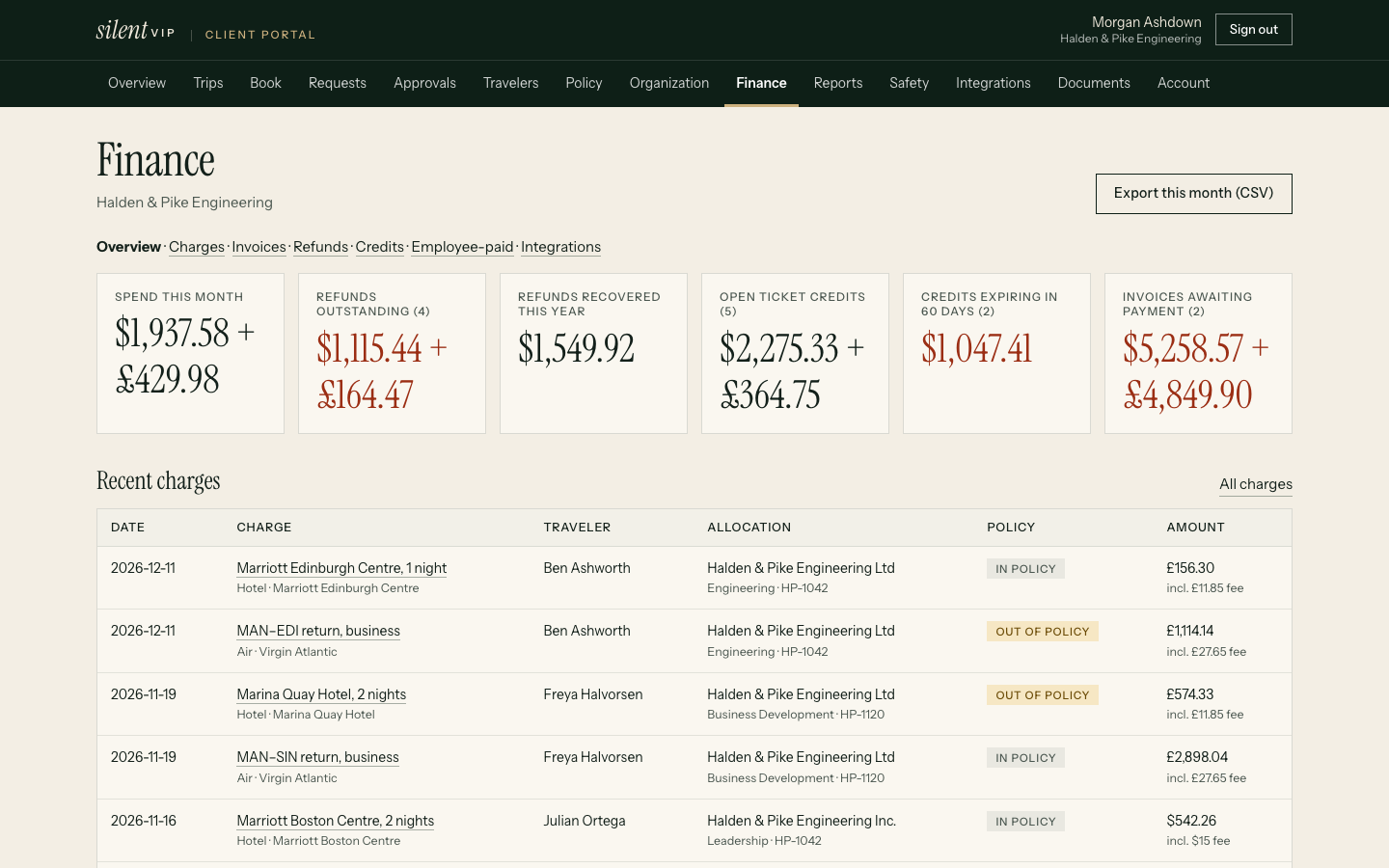Click the Amount column header

[x=1195, y=528]
